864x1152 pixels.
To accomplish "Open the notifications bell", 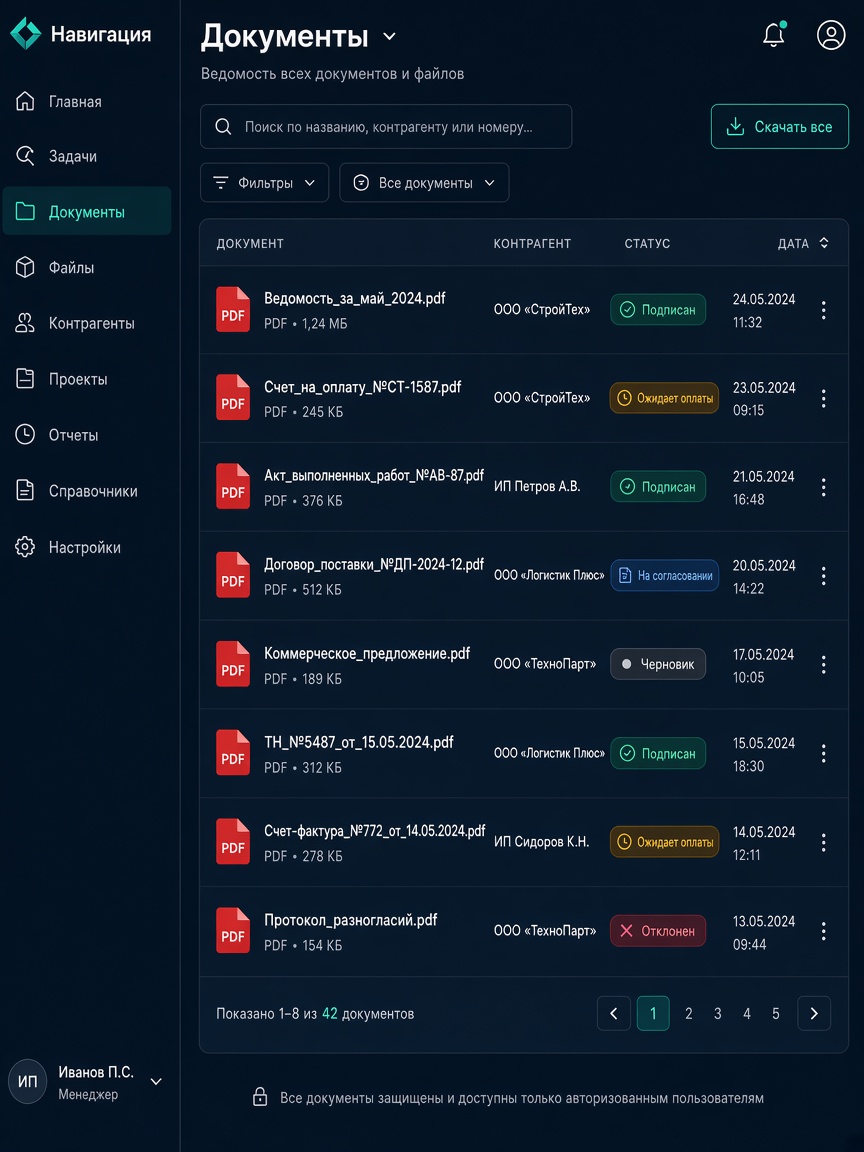I will pyautogui.click(x=774, y=35).
